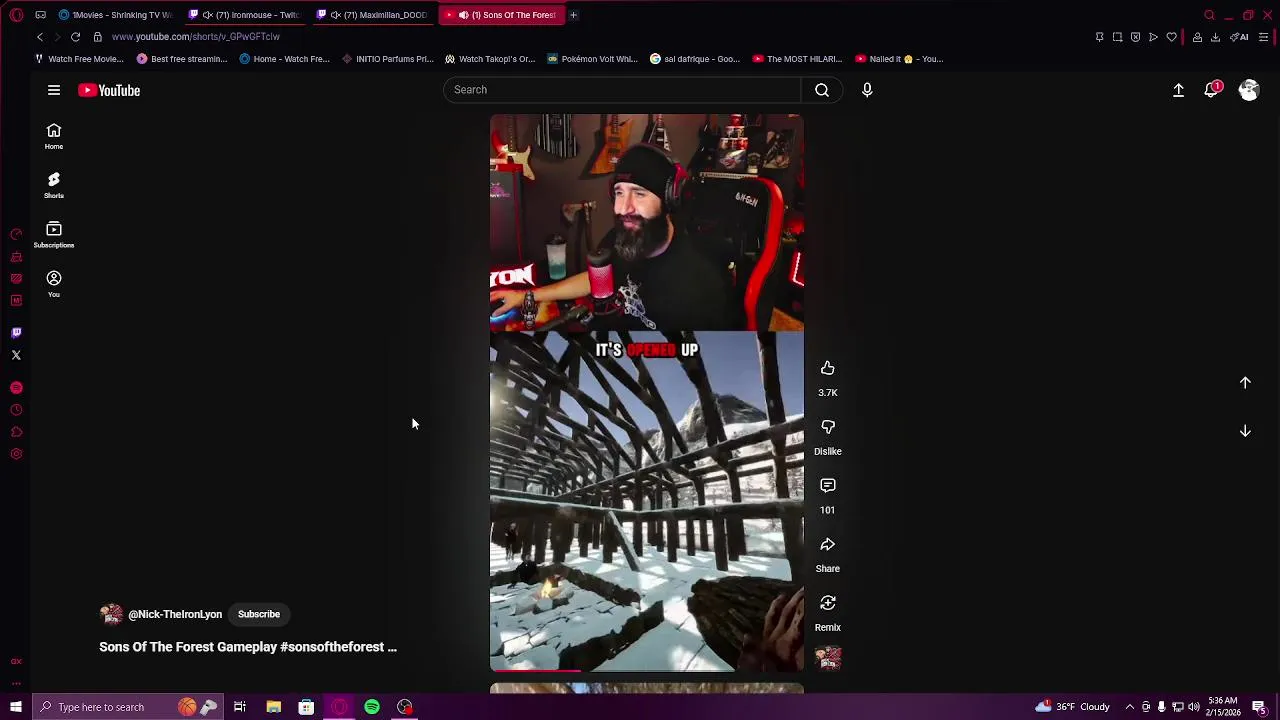Subscribe to Nick-TheIronLyon
This screenshot has width=1280, height=720.
(259, 614)
